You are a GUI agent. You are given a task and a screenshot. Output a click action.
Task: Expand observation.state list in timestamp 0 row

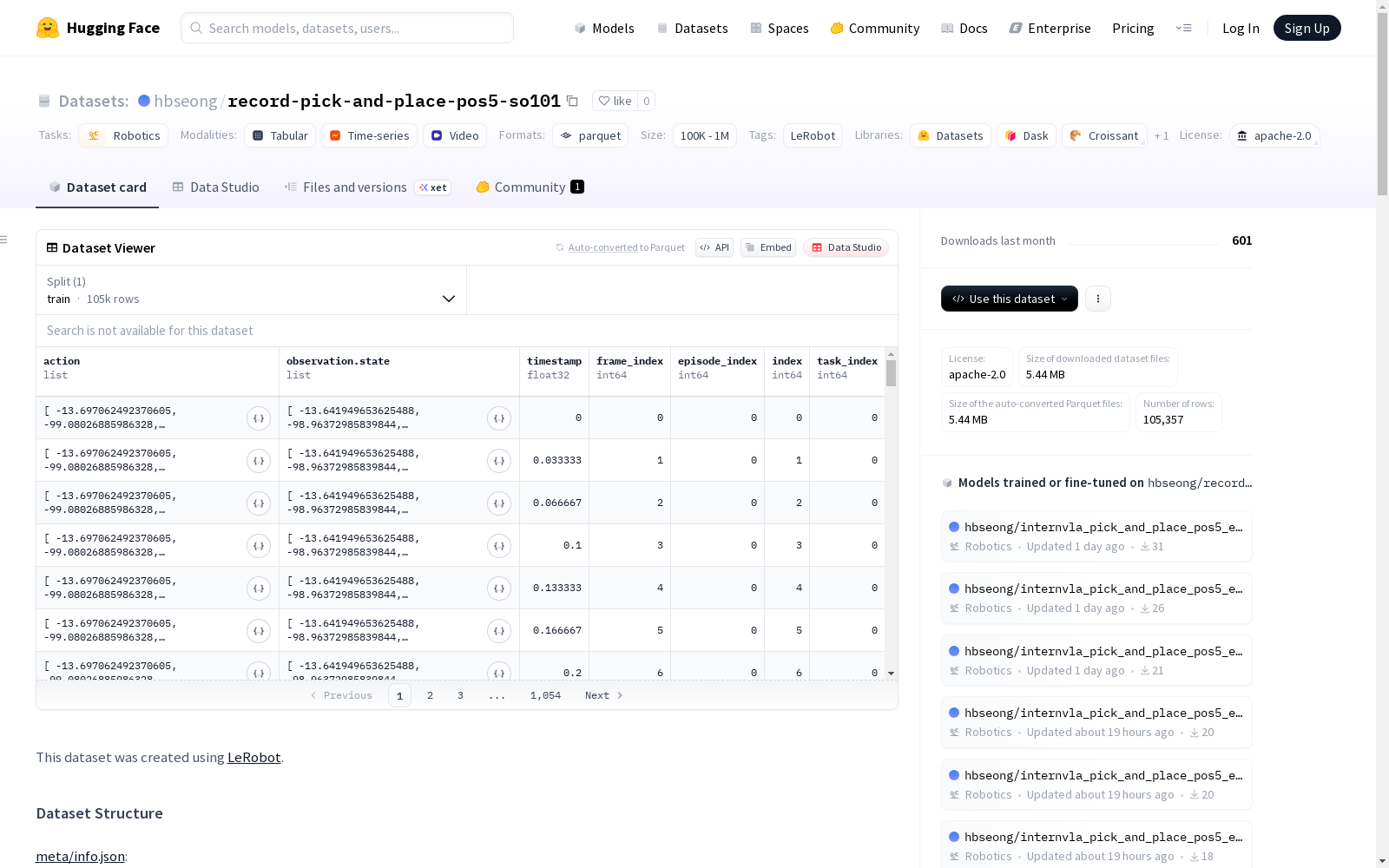click(499, 418)
